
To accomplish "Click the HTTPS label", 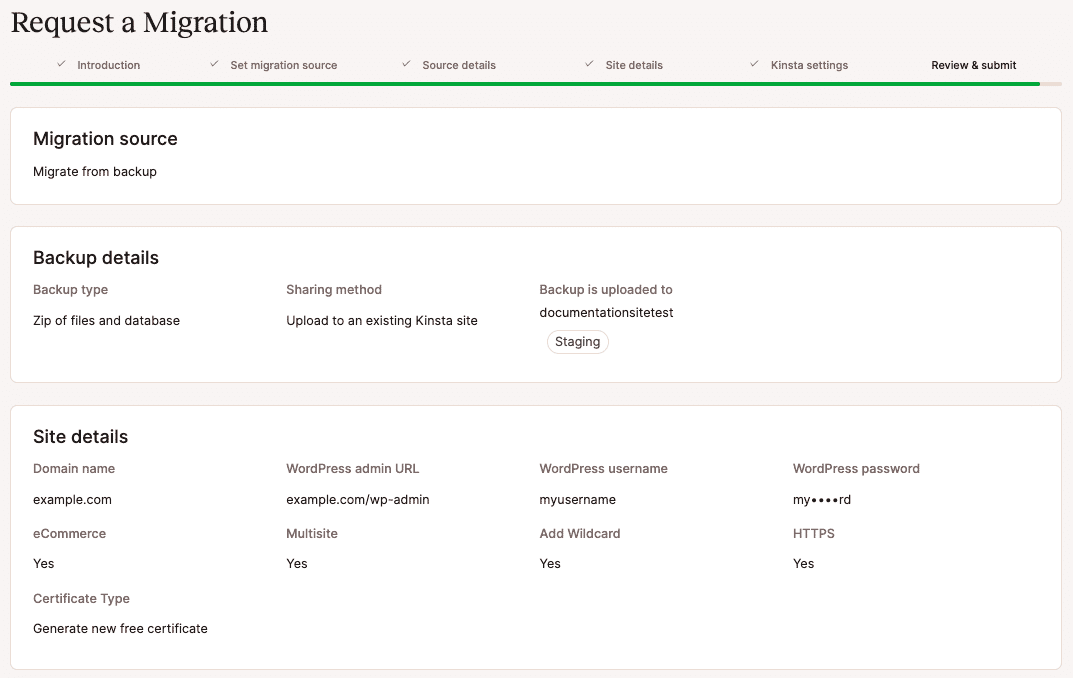I will 814,534.
